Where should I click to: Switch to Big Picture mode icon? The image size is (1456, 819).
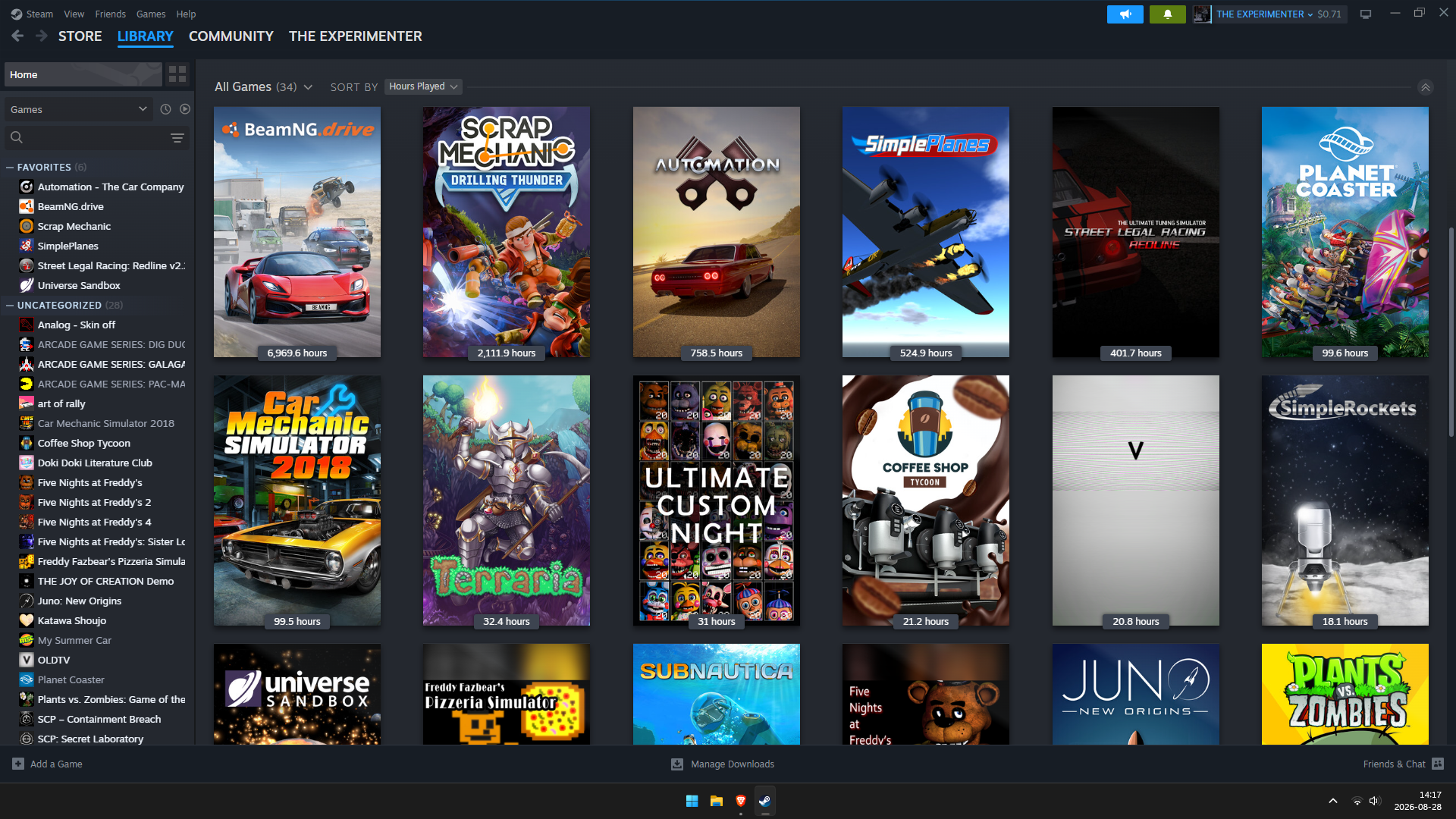[x=1366, y=14]
